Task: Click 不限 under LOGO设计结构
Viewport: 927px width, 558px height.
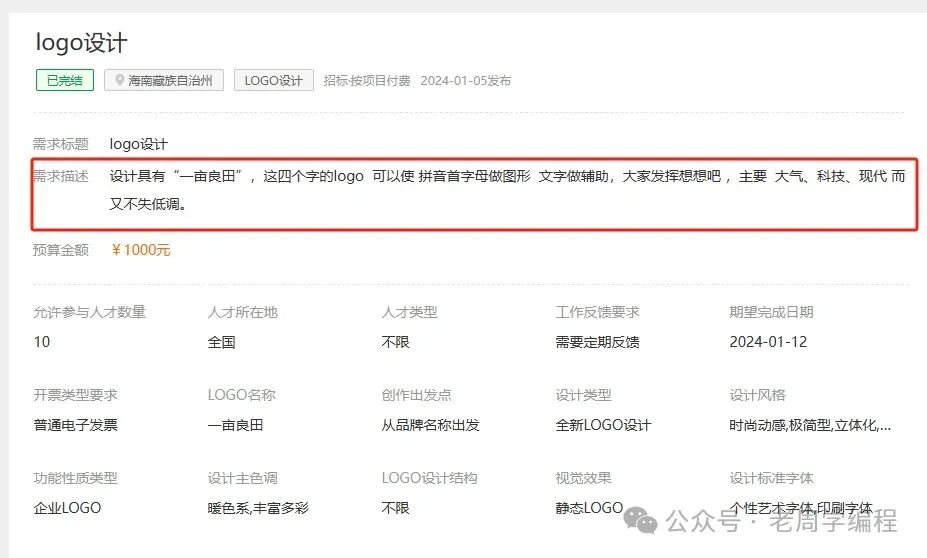Action: [396, 507]
